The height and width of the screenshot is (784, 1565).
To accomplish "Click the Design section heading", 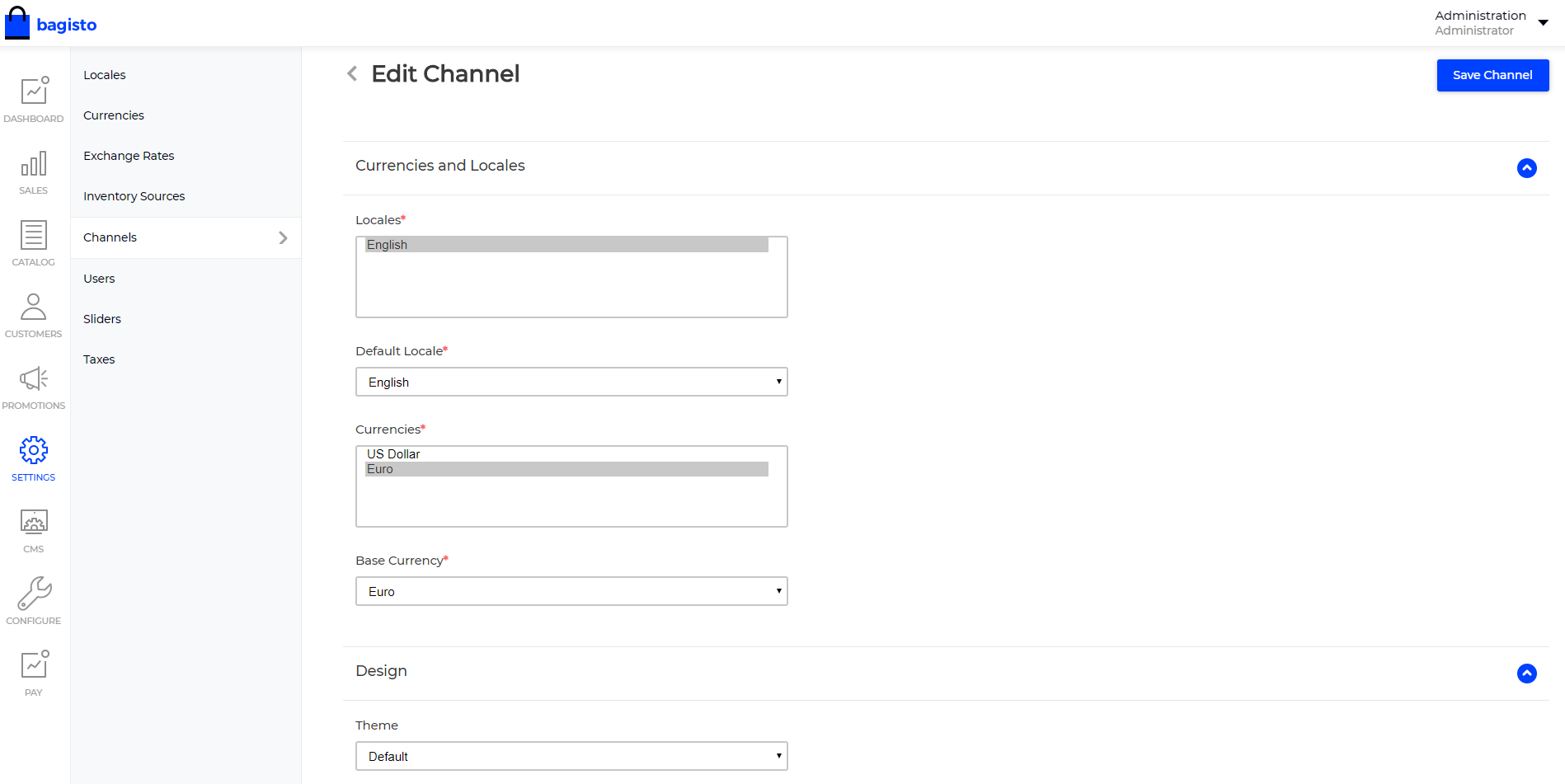I will [x=381, y=671].
